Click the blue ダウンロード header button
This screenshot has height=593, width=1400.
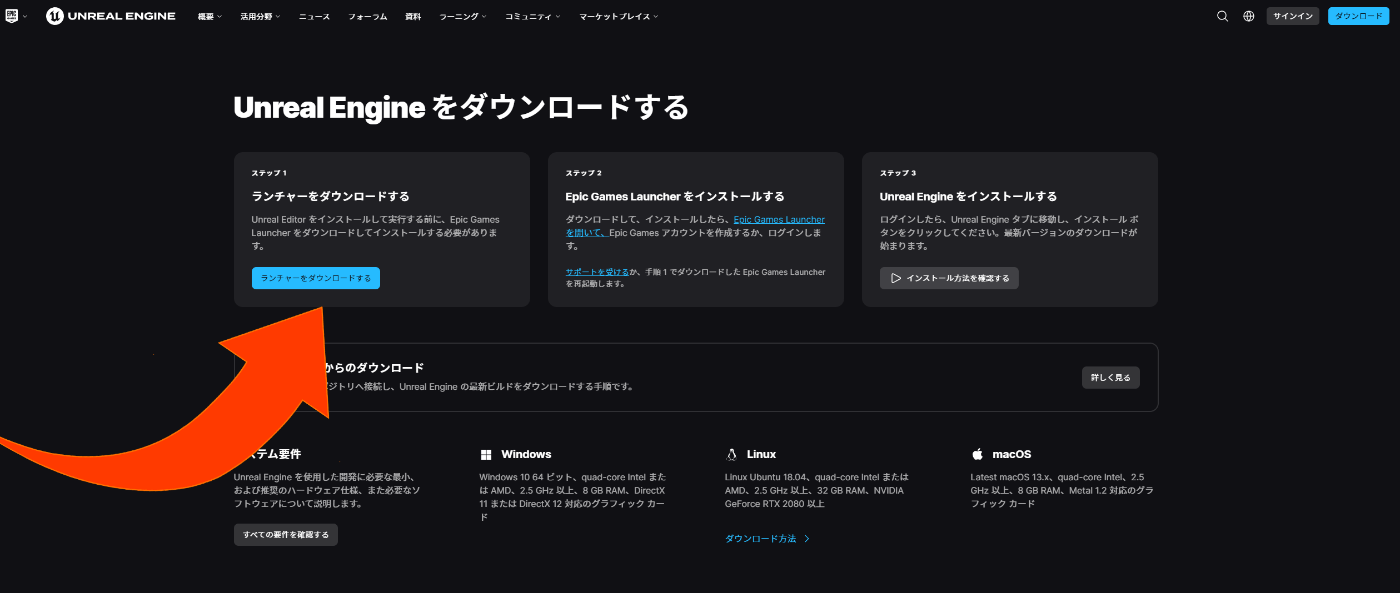point(1358,16)
